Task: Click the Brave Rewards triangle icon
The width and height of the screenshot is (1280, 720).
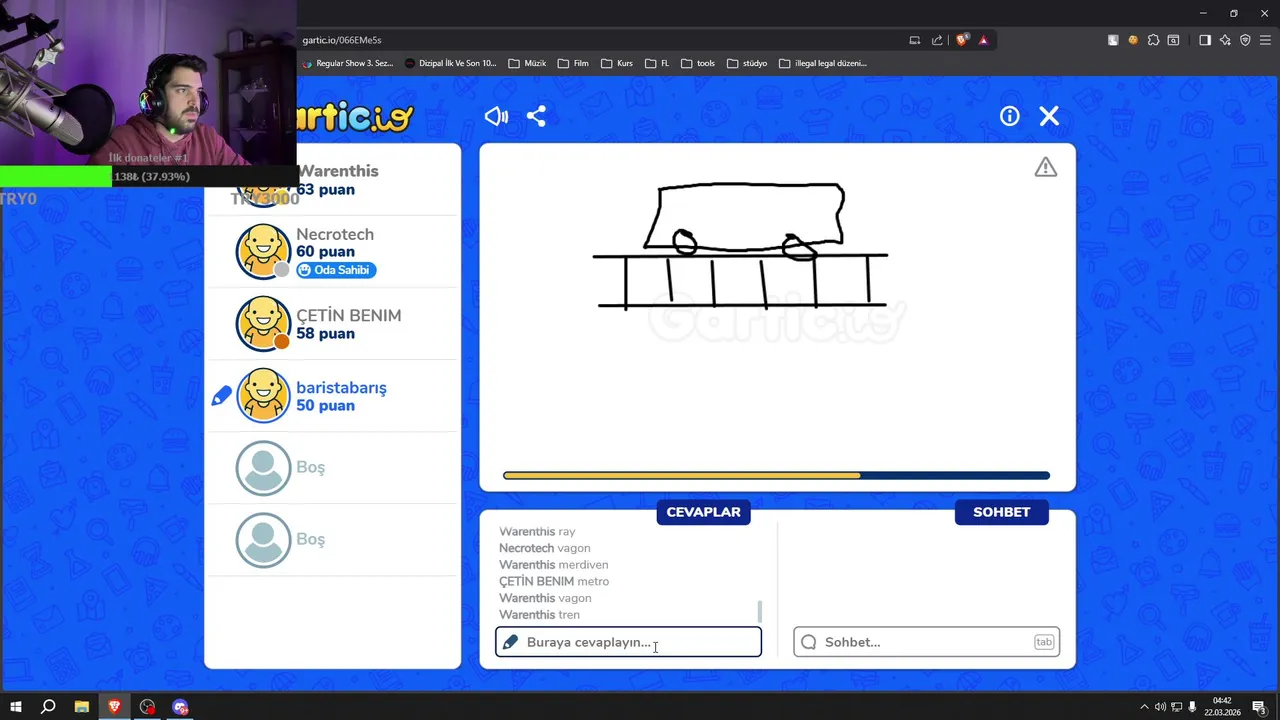Action: click(x=984, y=40)
